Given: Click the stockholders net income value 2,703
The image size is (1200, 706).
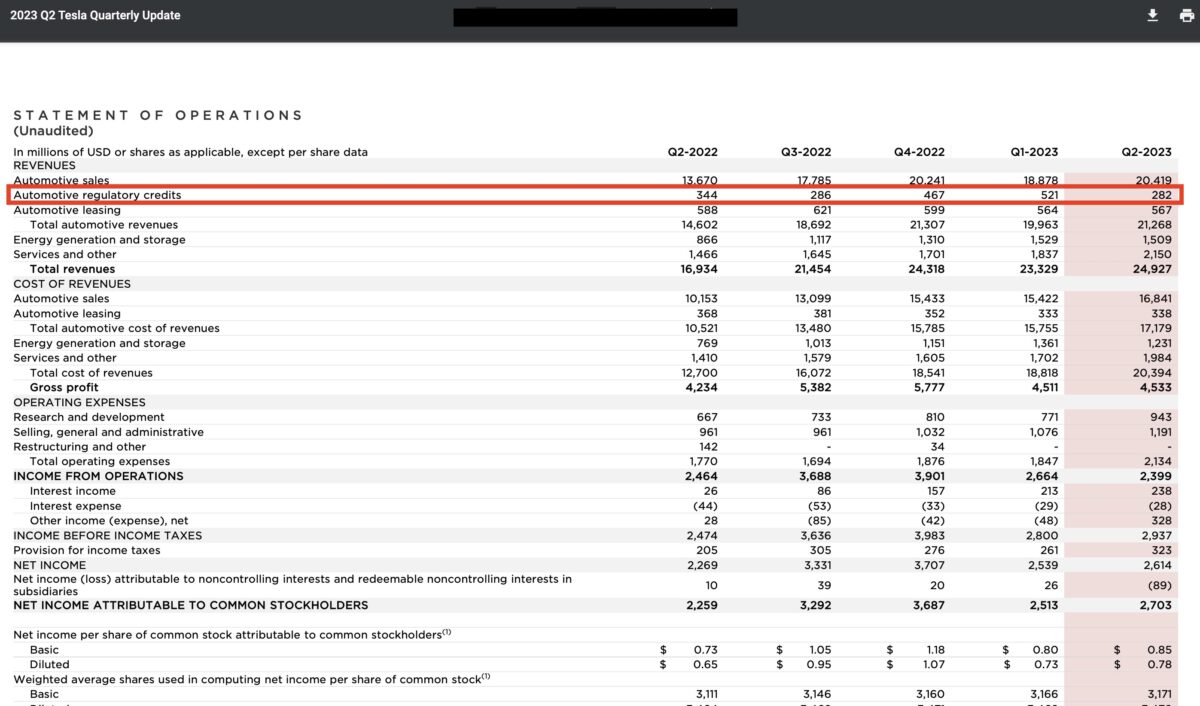Looking at the screenshot, I should 1155,605.
